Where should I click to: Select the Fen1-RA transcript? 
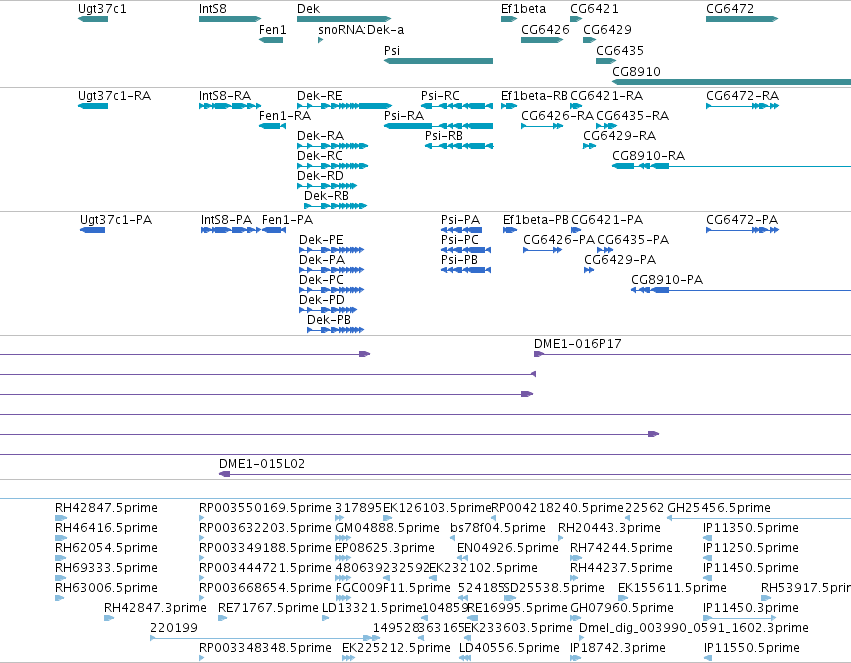(x=272, y=126)
